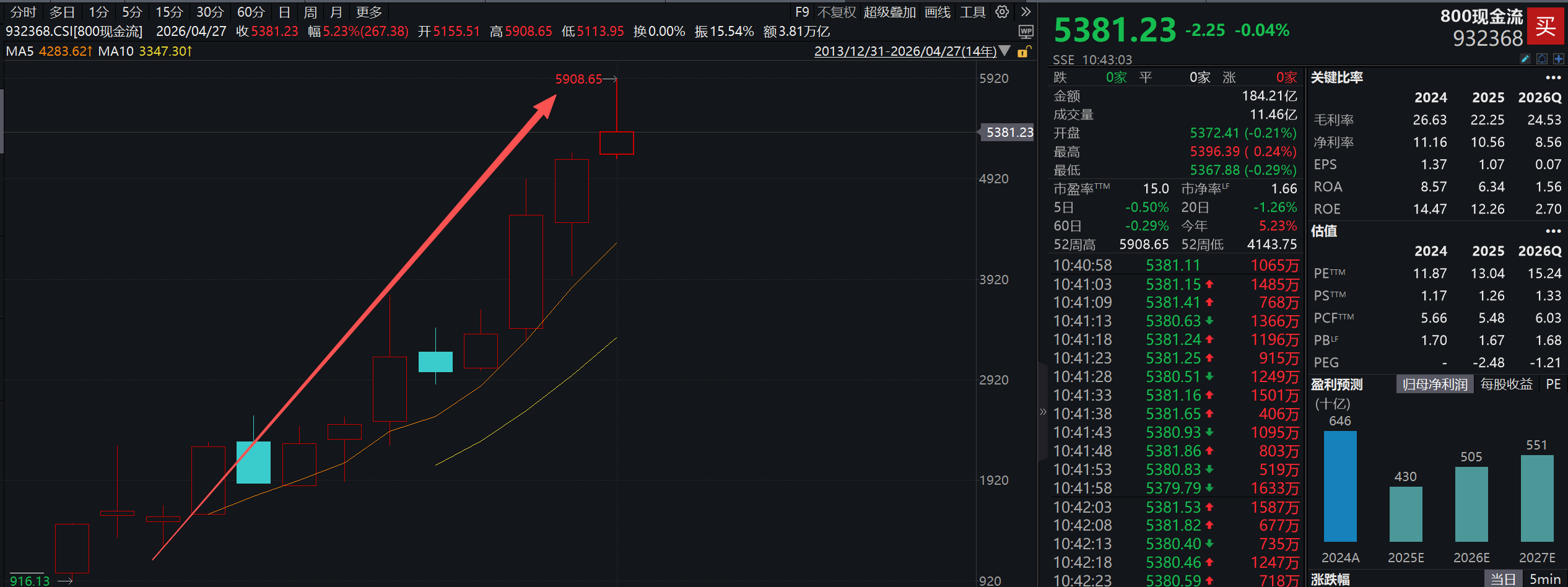Open chart settings gear icon
The image size is (1568, 587).
(x=1002, y=12)
